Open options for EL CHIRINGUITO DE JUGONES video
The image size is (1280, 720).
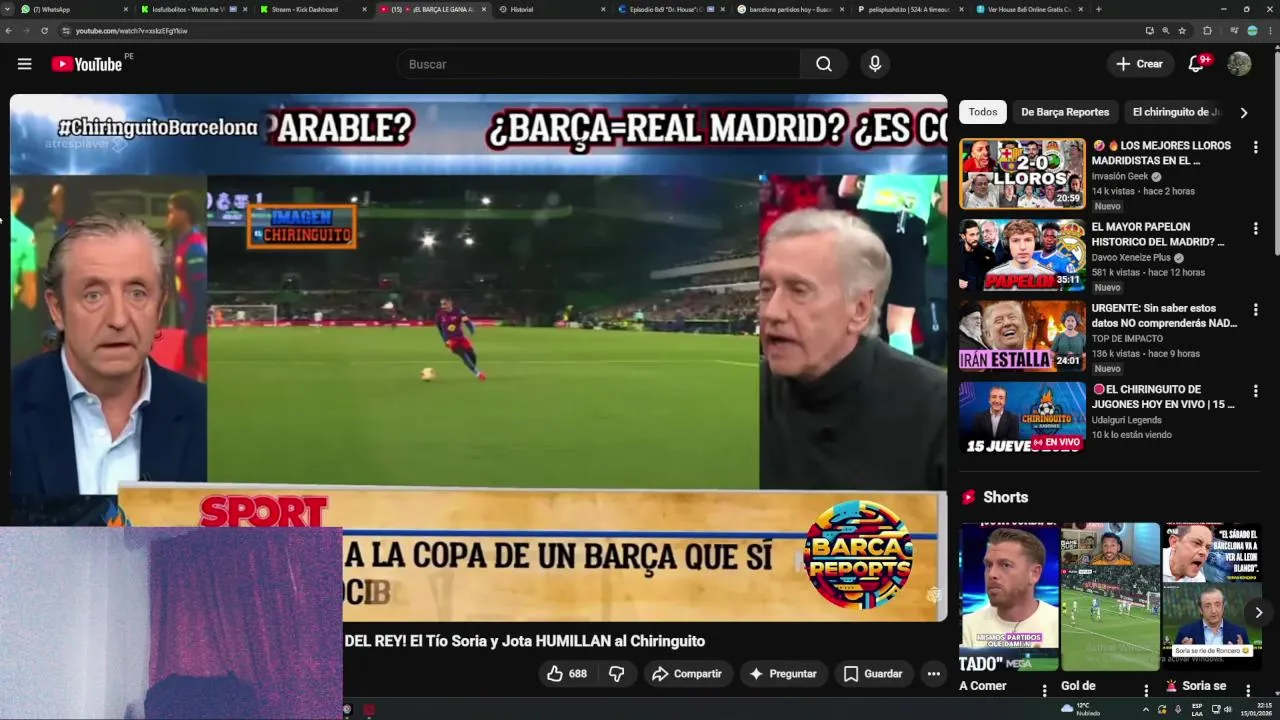[x=1255, y=391]
